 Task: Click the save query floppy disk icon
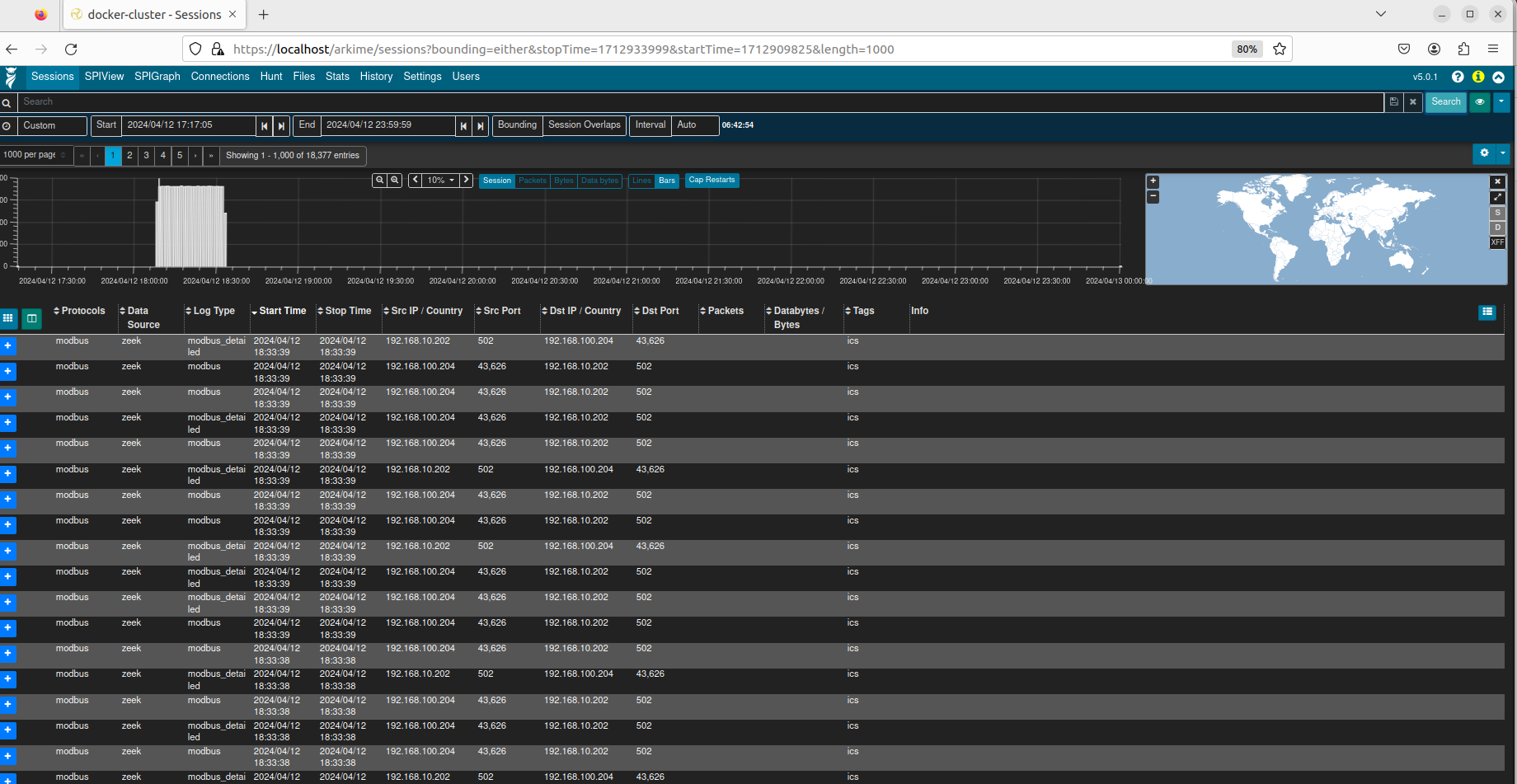1393,102
